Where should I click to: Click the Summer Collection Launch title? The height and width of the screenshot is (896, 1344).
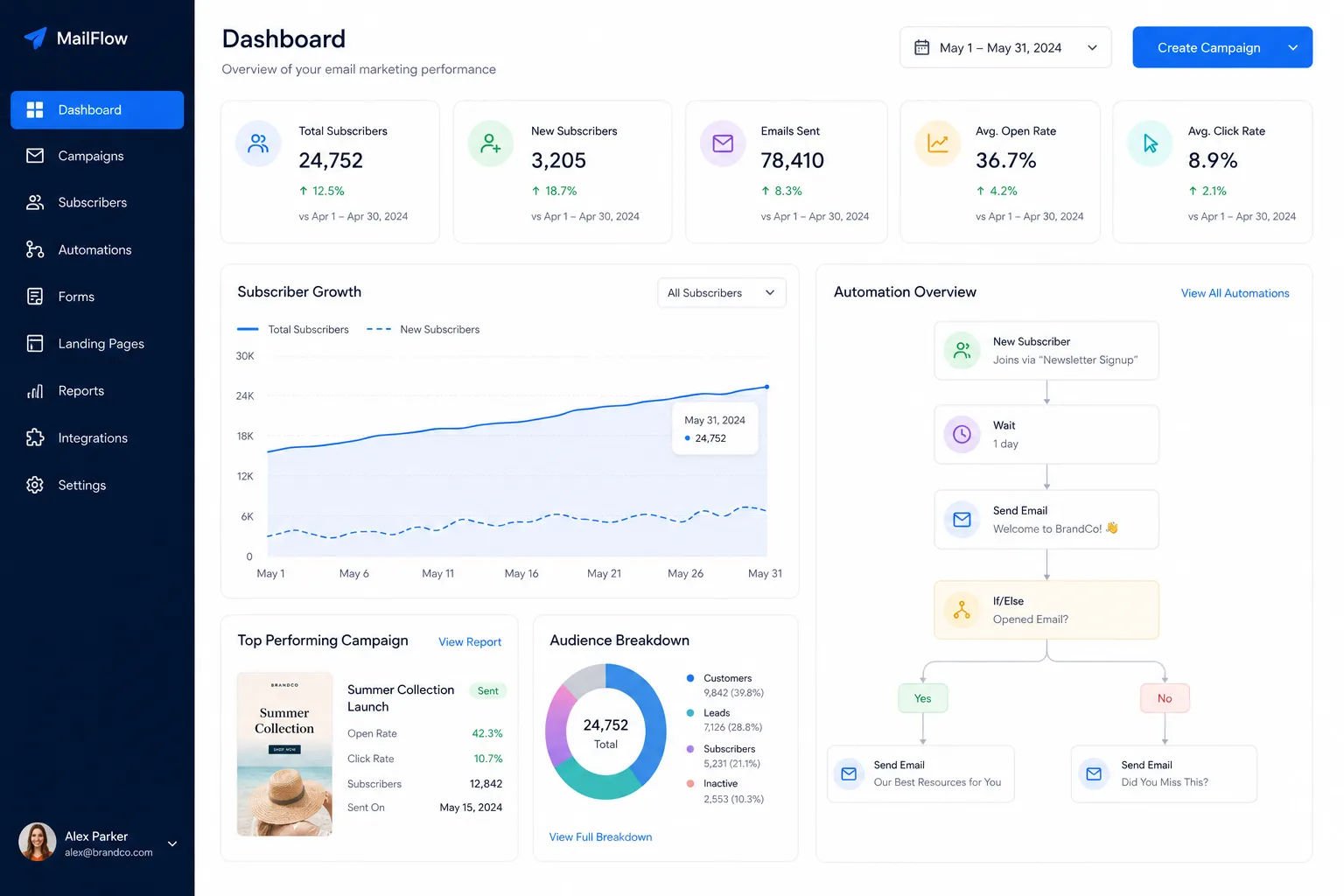click(401, 698)
